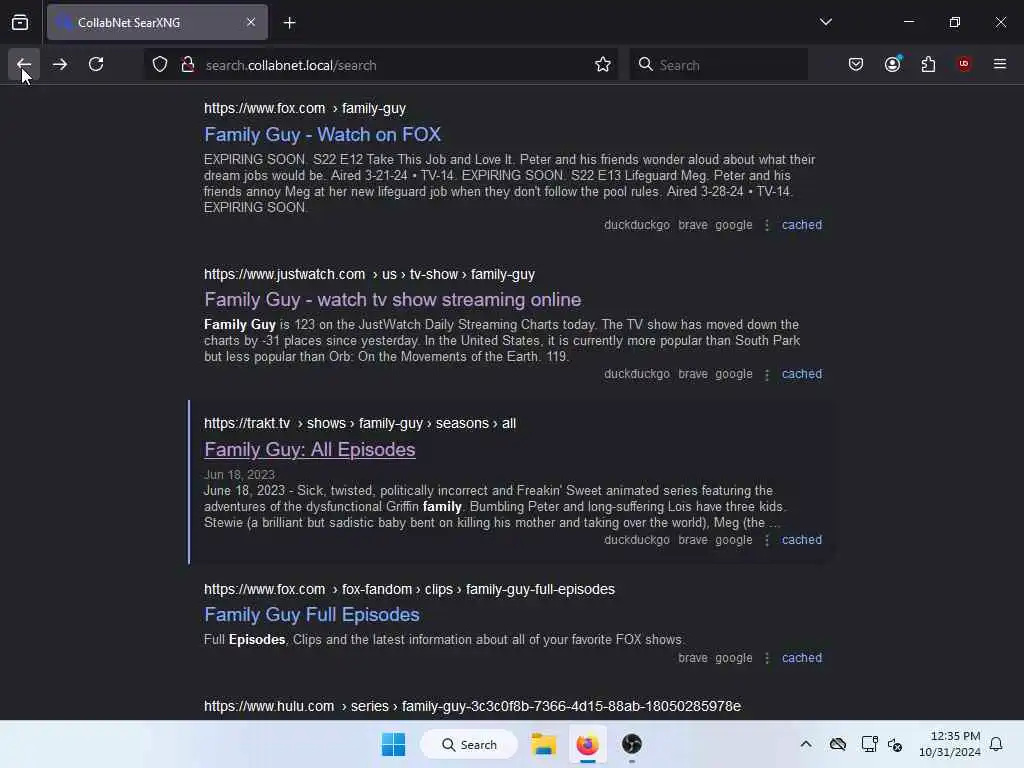Click 'brave' engine label on justwatch result
The height and width of the screenshot is (768, 1024).
tap(693, 374)
